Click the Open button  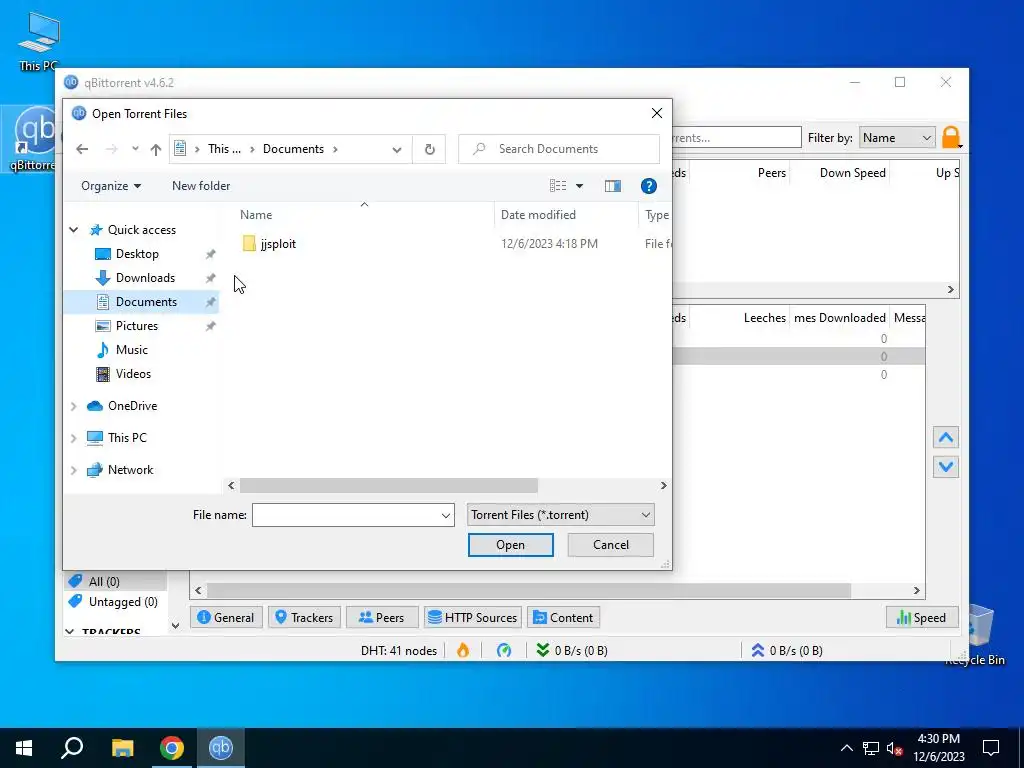pyautogui.click(x=511, y=545)
